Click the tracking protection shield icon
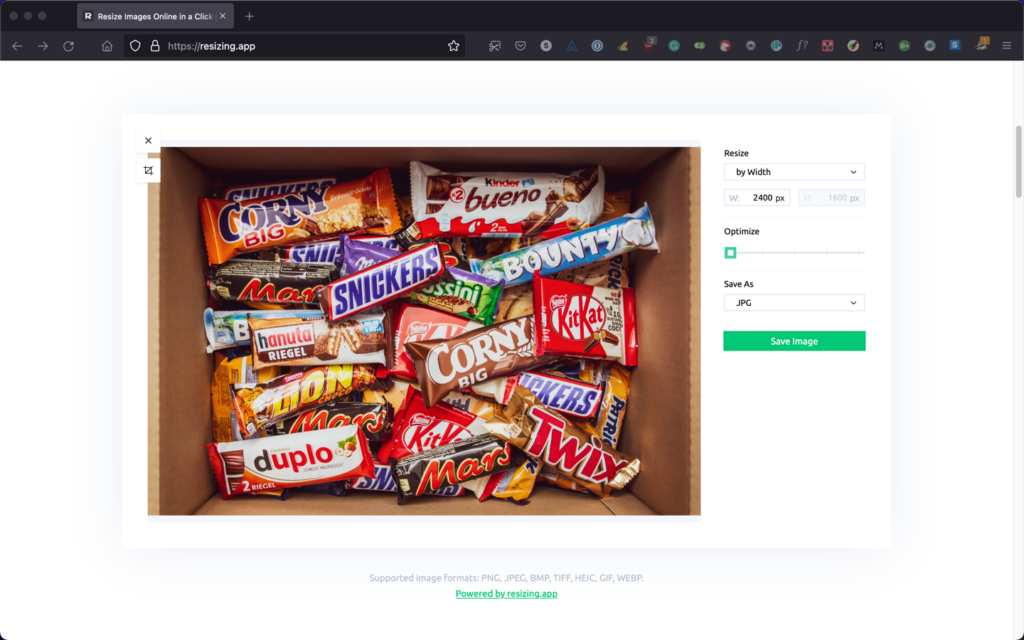This screenshot has height=640, width=1024. (x=136, y=46)
